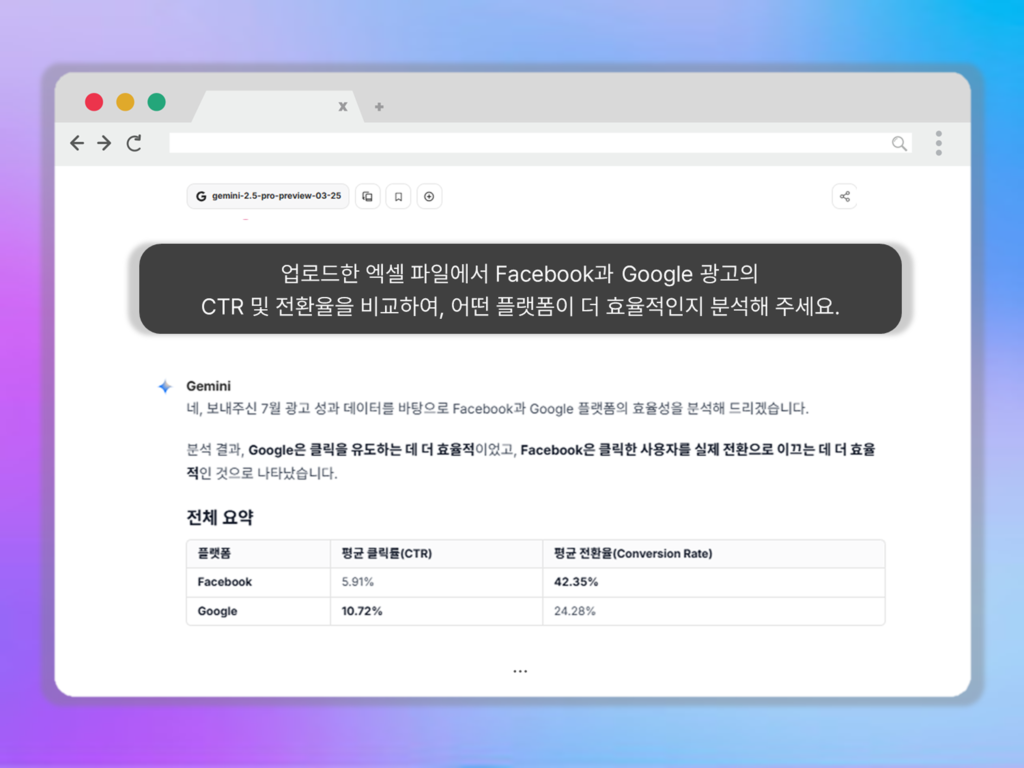1024x768 pixels.
Task: Click the green maximize window button
Action: (157, 102)
